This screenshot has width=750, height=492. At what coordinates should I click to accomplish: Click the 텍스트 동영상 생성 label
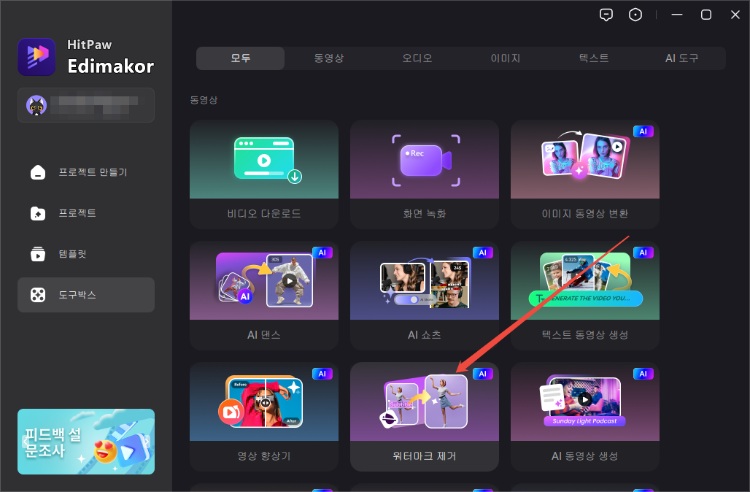pos(585,335)
